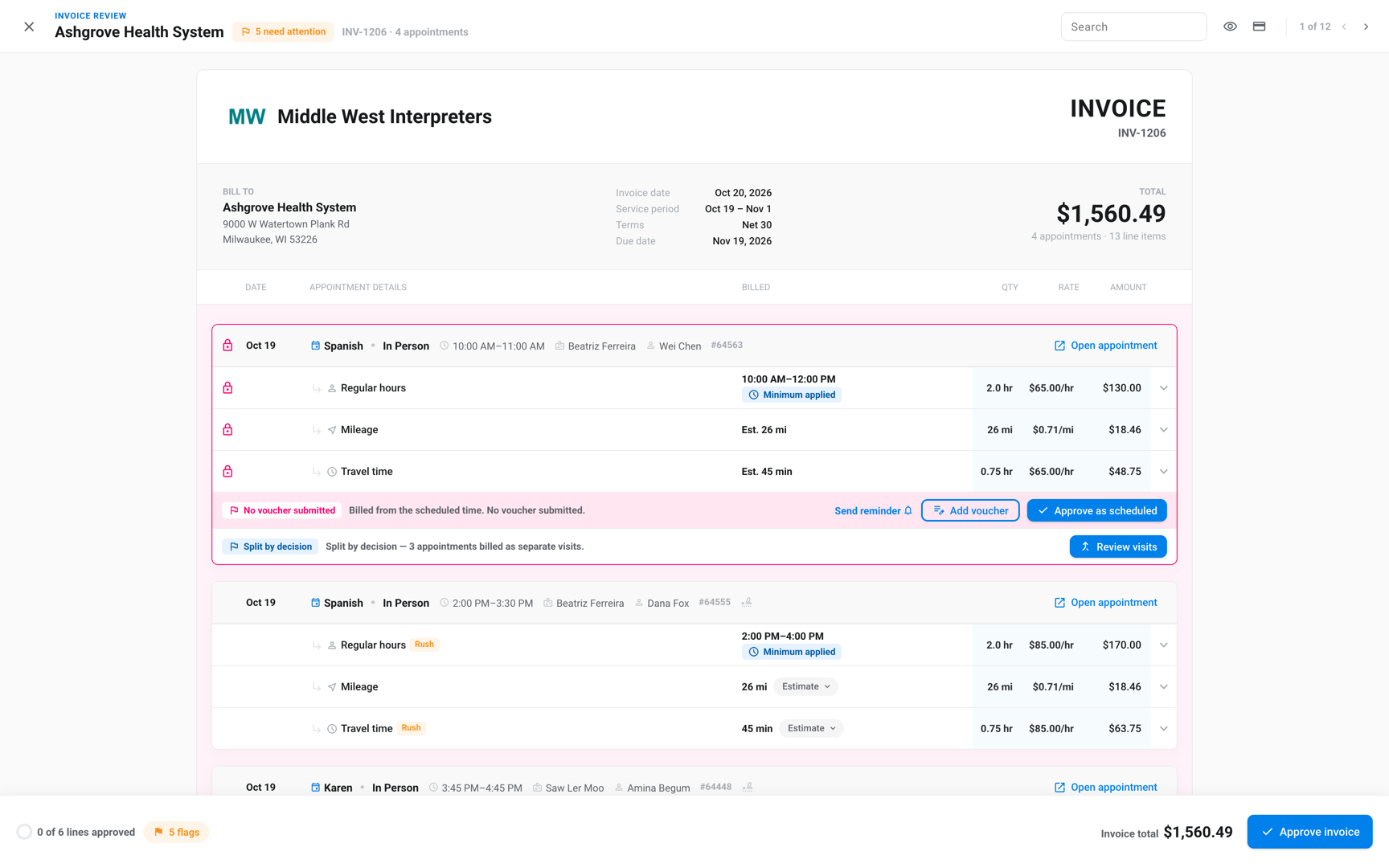Expand the first $18.46 Mileage line under Wei Chen
Screen dimensions: 1389x868
[1163, 430]
